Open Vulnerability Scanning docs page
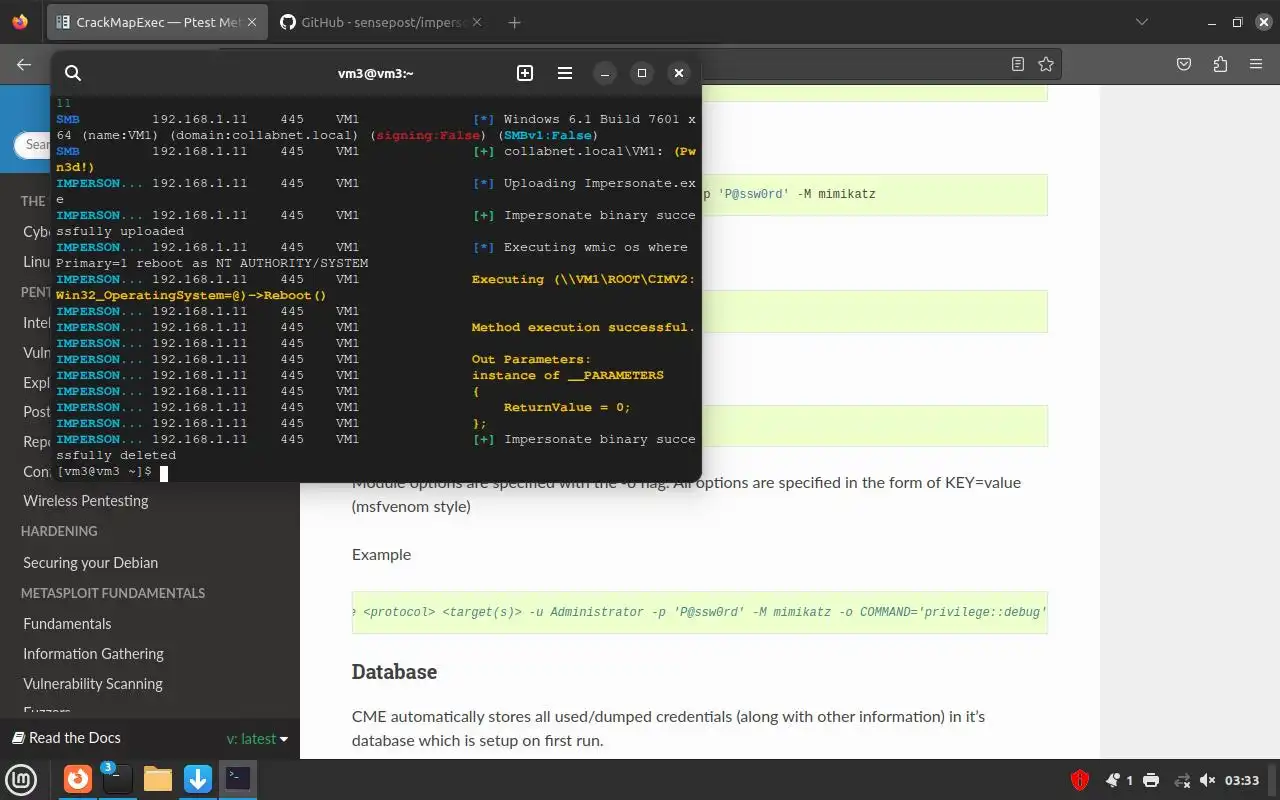Viewport: 1280px width, 800px height. coord(93,684)
